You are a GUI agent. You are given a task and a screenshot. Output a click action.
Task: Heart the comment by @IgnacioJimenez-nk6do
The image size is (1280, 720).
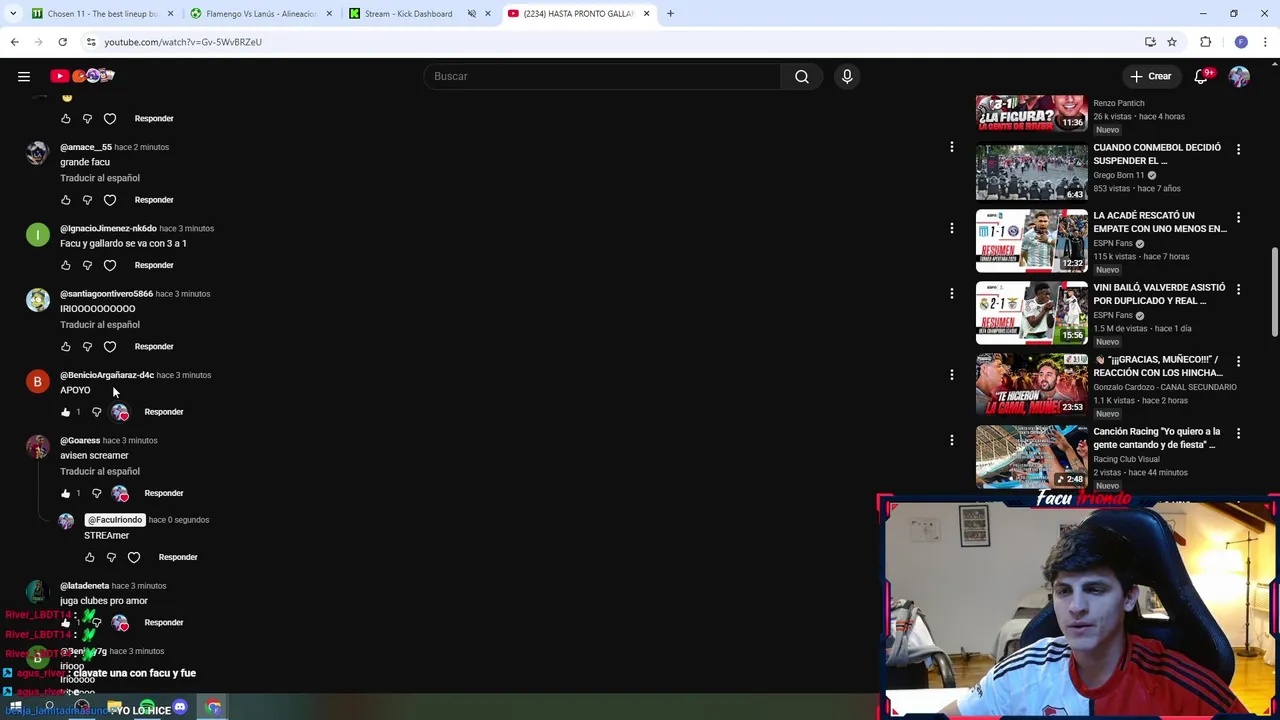(x=110, y=265)
